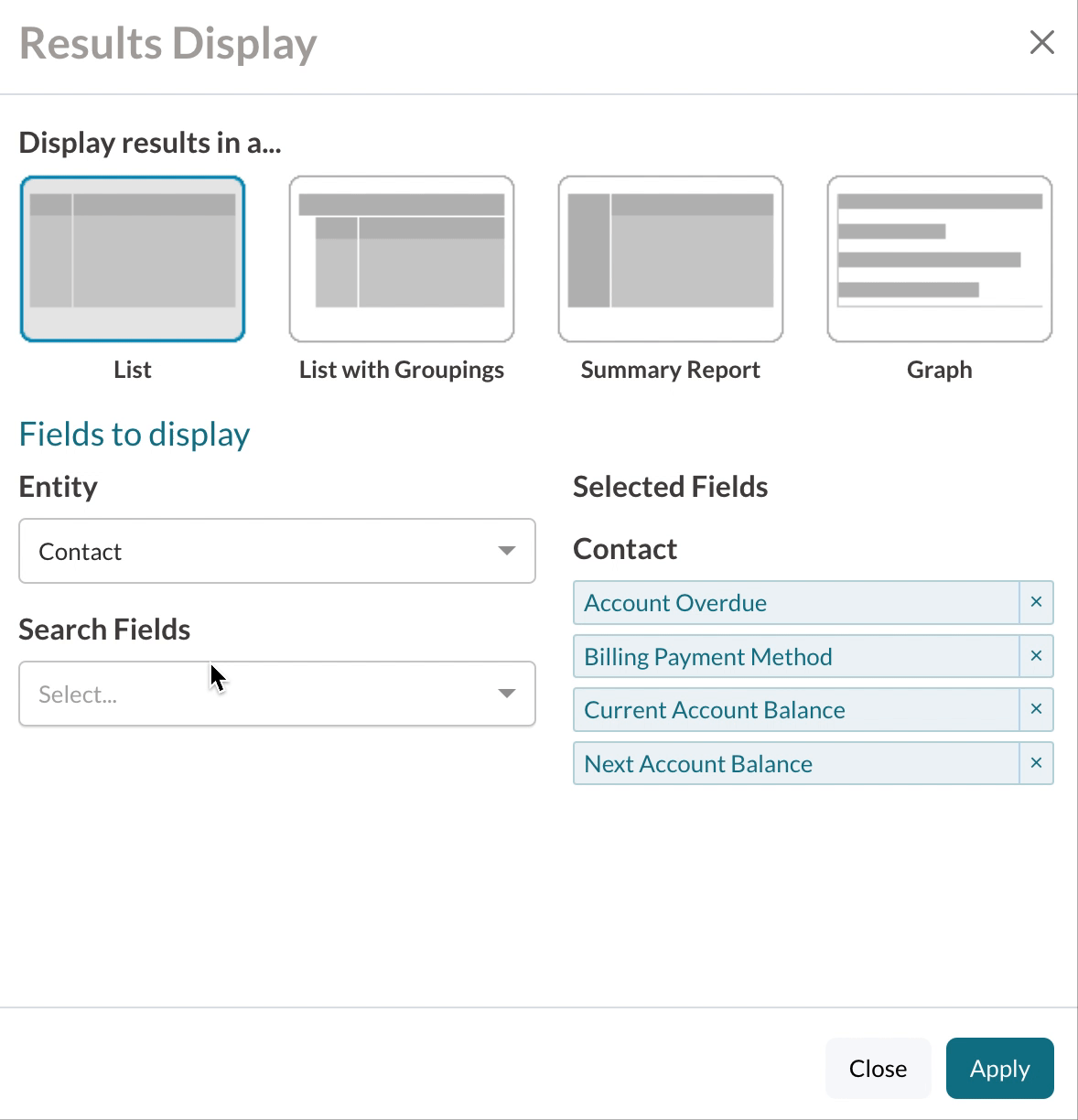The height and width of the screenshot is (1120, 1078).
Task: Choose the List with Groupings layout icon
Action: point(402,259)
